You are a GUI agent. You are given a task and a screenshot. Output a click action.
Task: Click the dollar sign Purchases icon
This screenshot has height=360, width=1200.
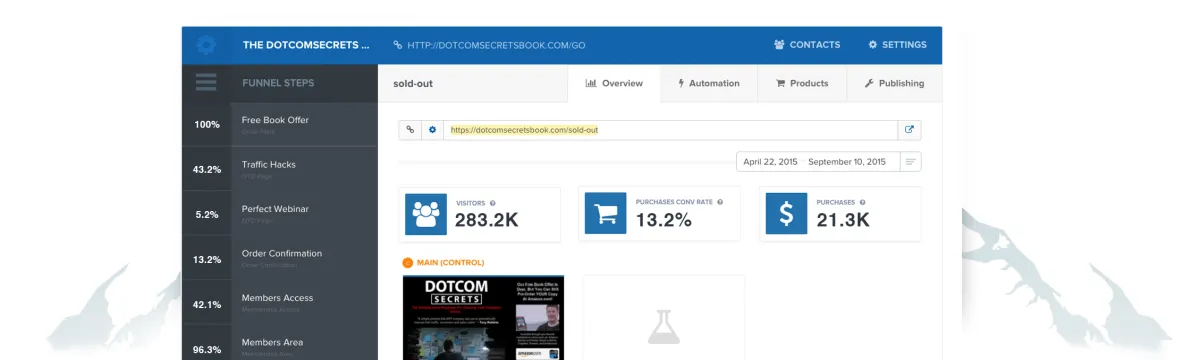pyautogui.click(x=786, y=213)
